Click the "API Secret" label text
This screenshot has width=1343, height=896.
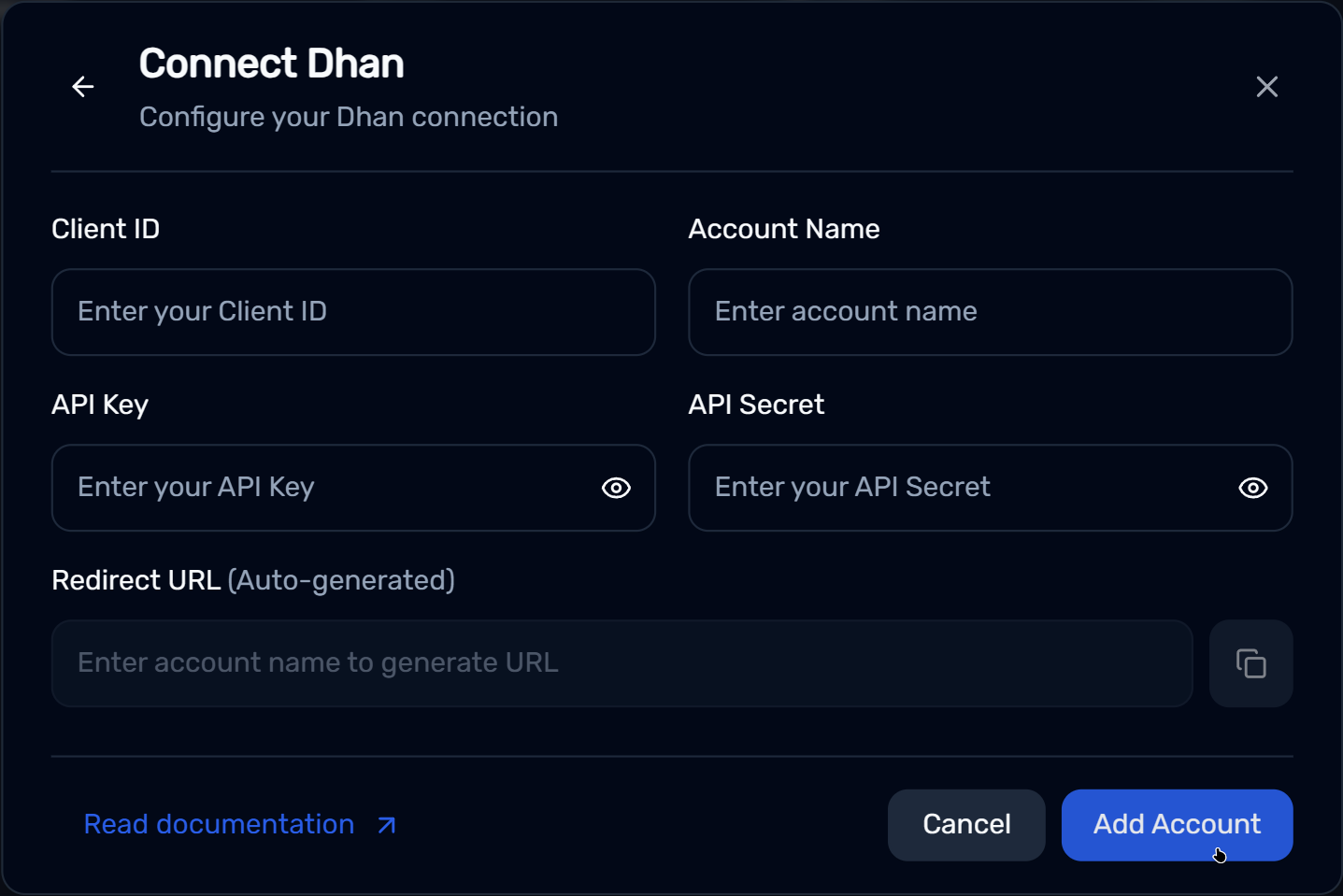[755, 405]
